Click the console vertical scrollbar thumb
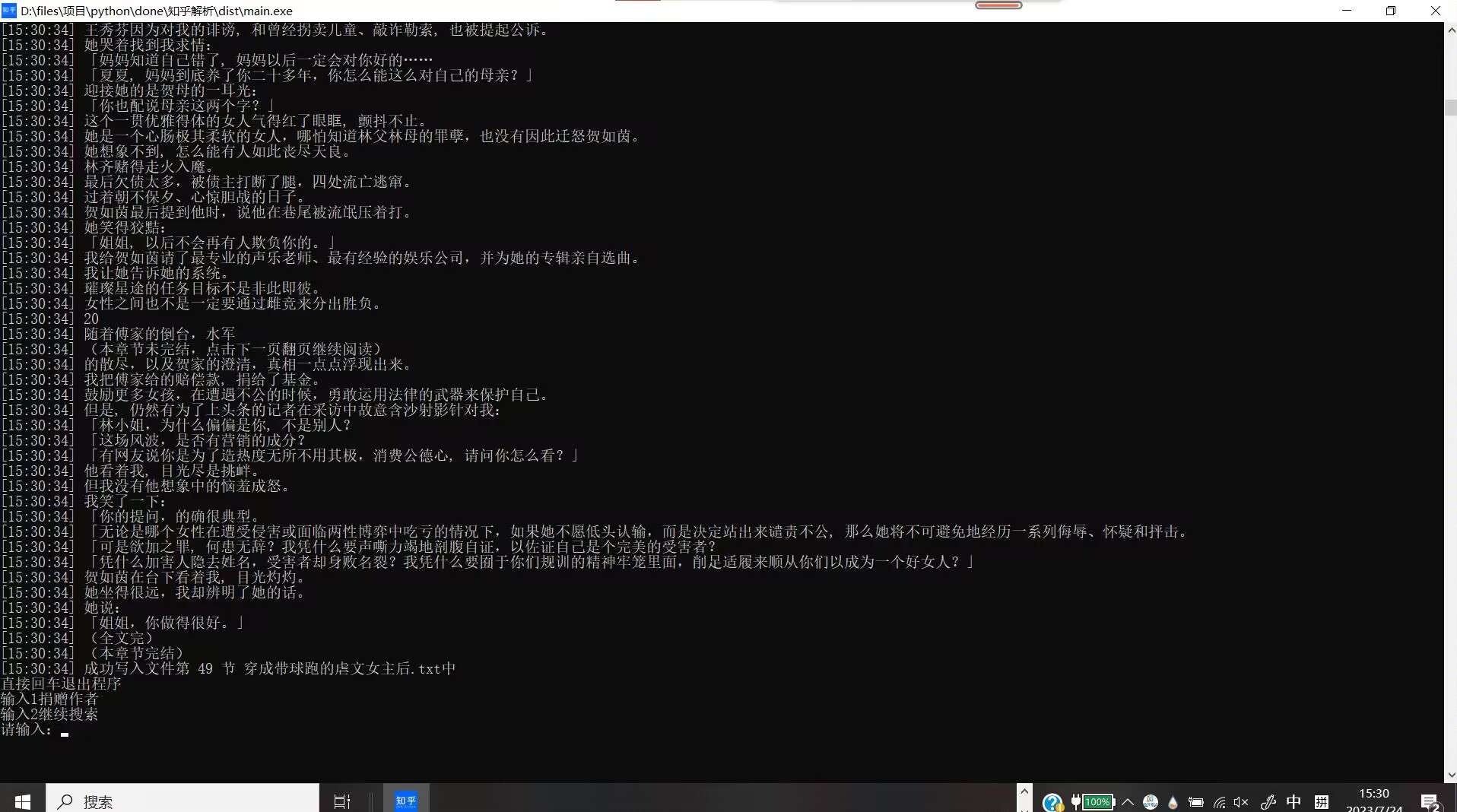This screenshot has height=812, width=1457. pos(1451,107)
